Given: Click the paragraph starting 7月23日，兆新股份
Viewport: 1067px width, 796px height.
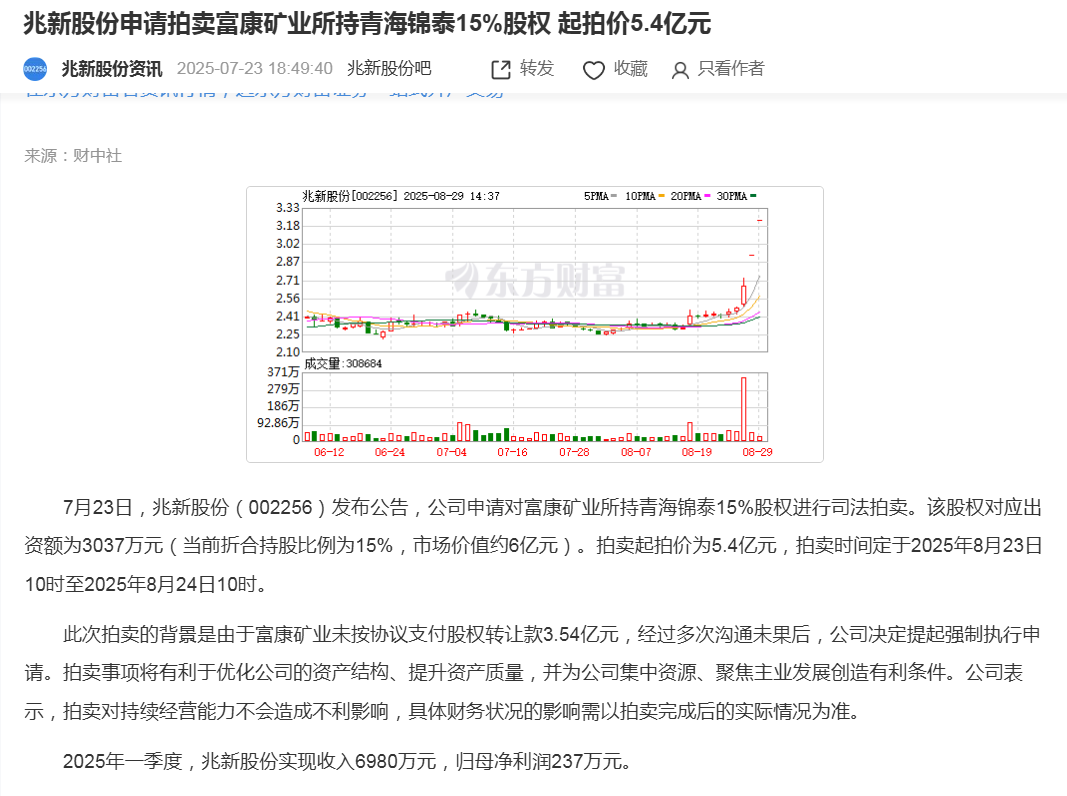Looking at the screenshot, I should 534,546.
